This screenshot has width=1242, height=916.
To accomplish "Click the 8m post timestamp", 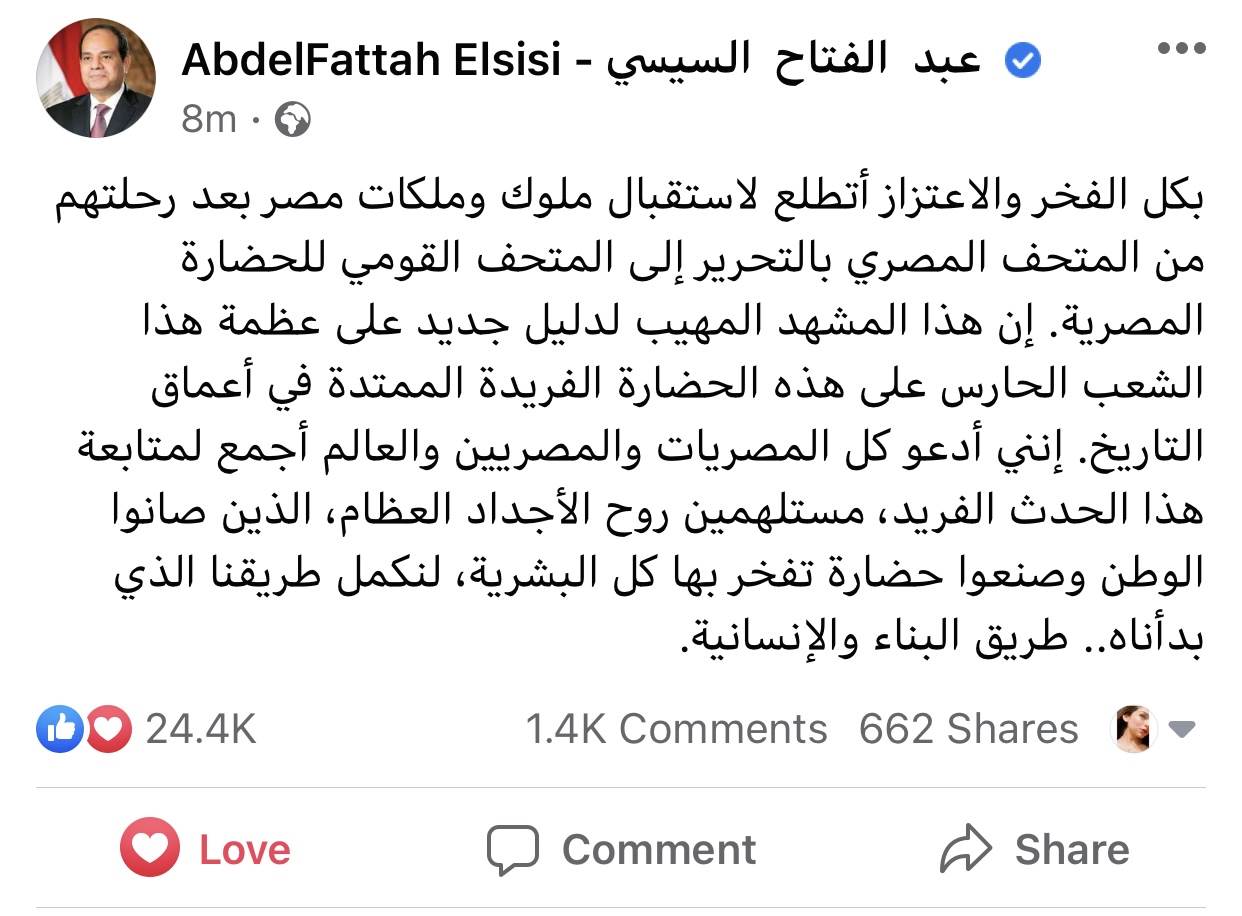I will pyautogui.click(x=209, y=120).
